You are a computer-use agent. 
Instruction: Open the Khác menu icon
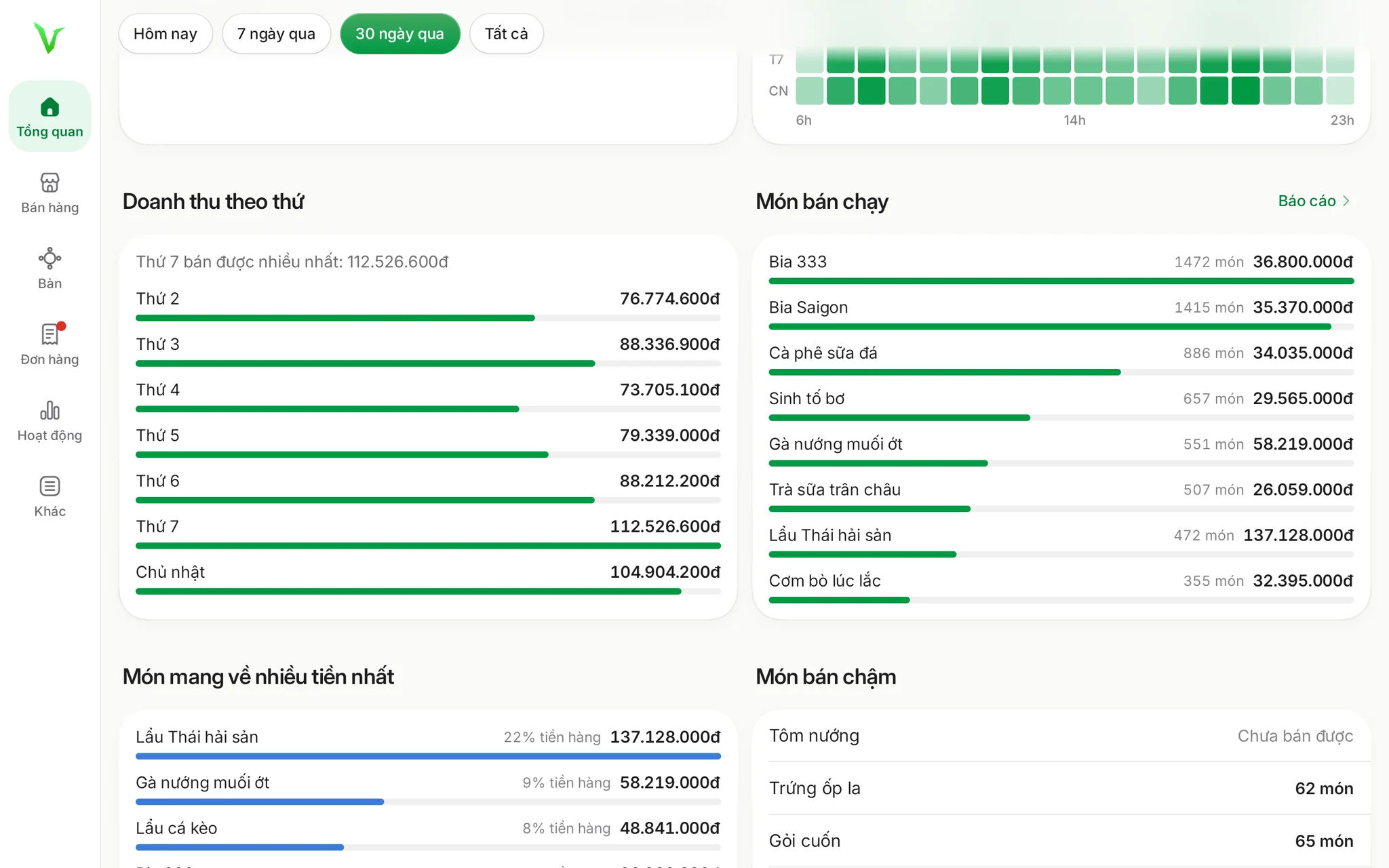tap(50, 486)
